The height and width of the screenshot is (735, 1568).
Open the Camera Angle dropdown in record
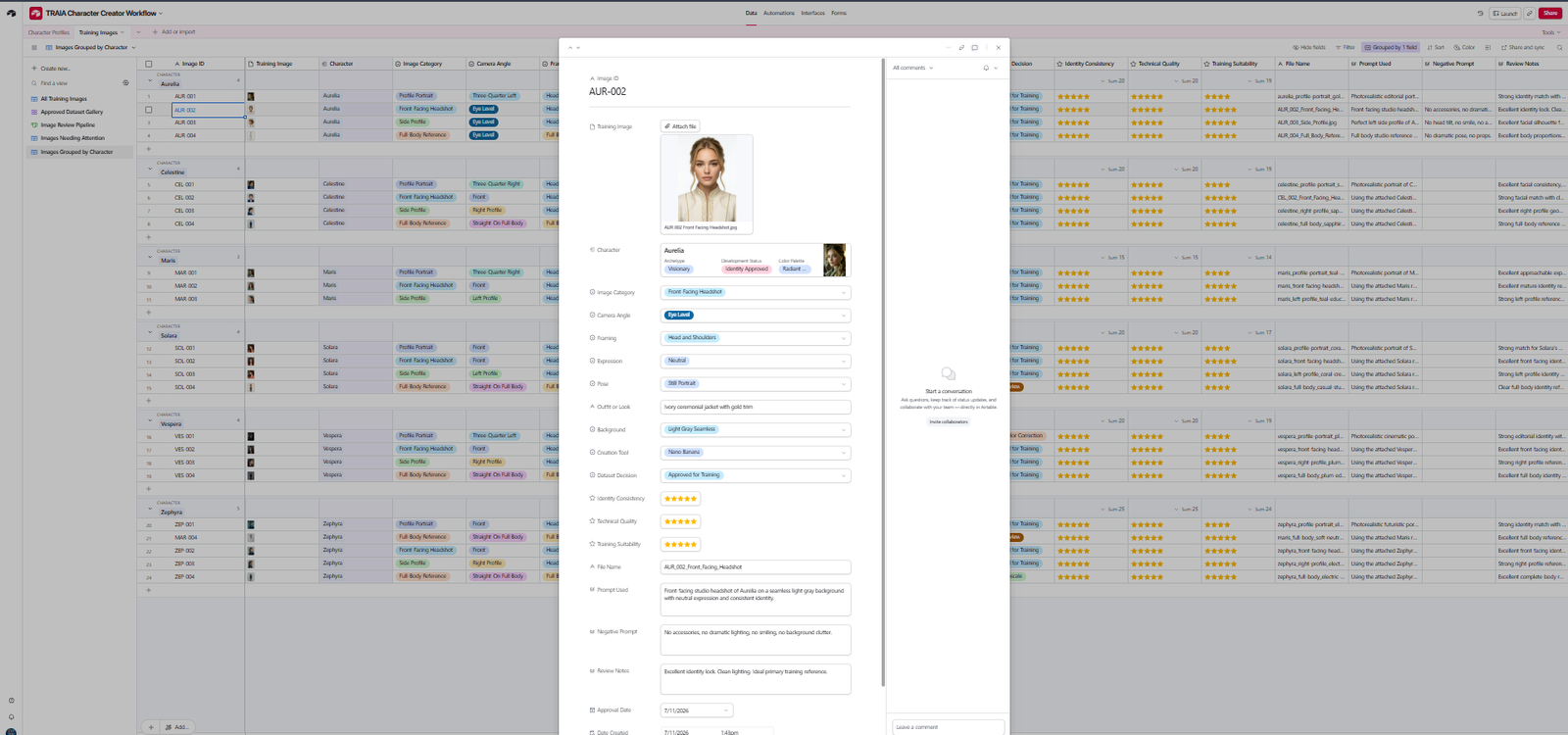pos(756,316)
